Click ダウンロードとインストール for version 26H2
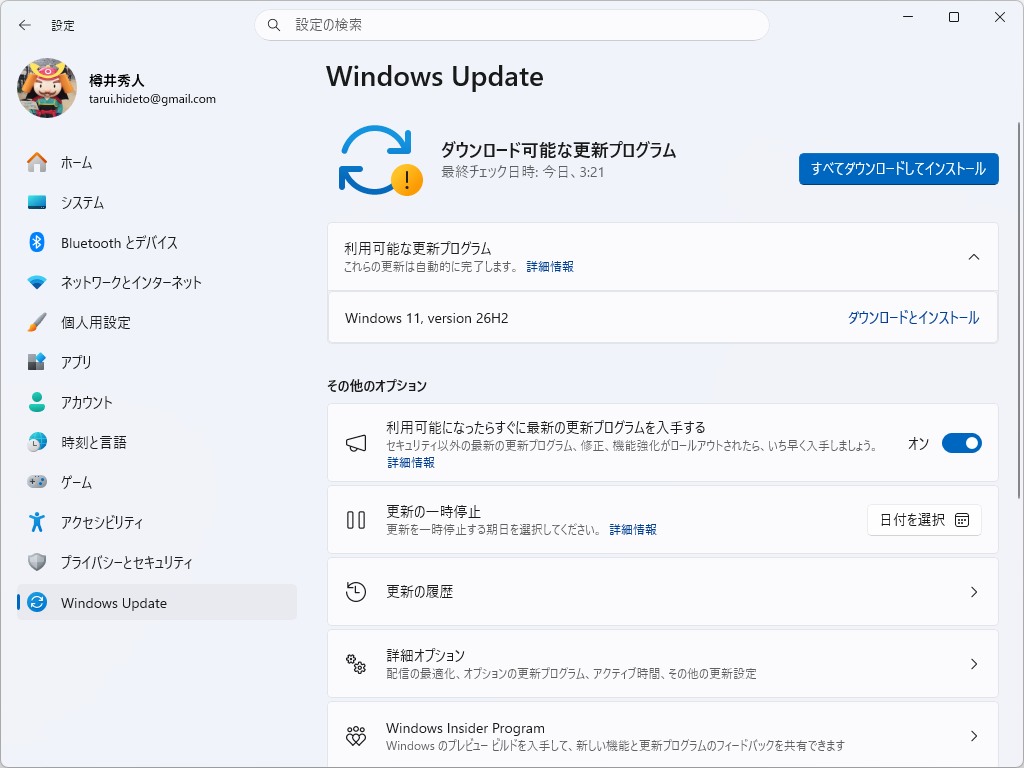The height and width of the screenshot is (768, 1024). point(913,318)
